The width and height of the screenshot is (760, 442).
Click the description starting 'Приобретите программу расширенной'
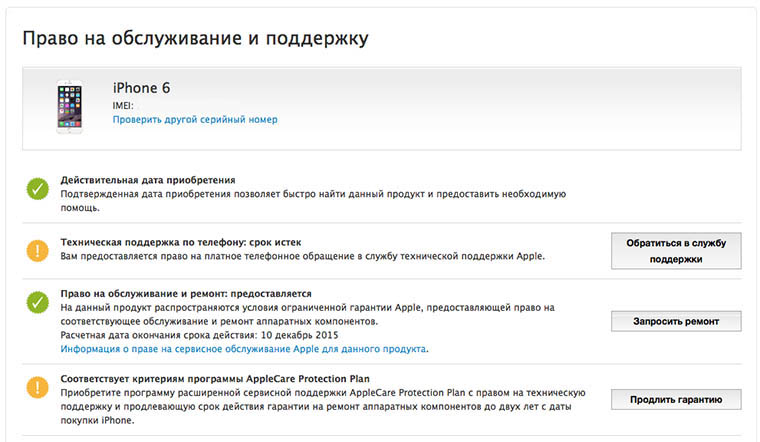(323, 407)
